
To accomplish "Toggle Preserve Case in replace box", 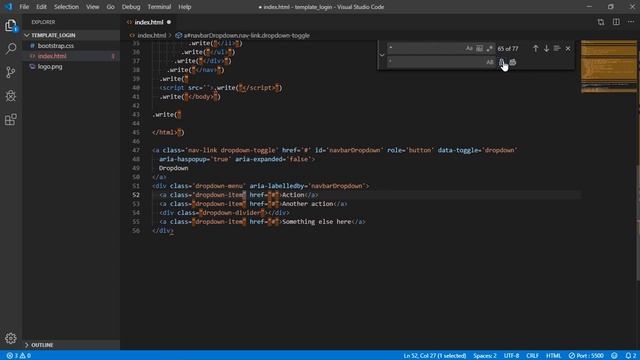I will click(x=489, y=62).
